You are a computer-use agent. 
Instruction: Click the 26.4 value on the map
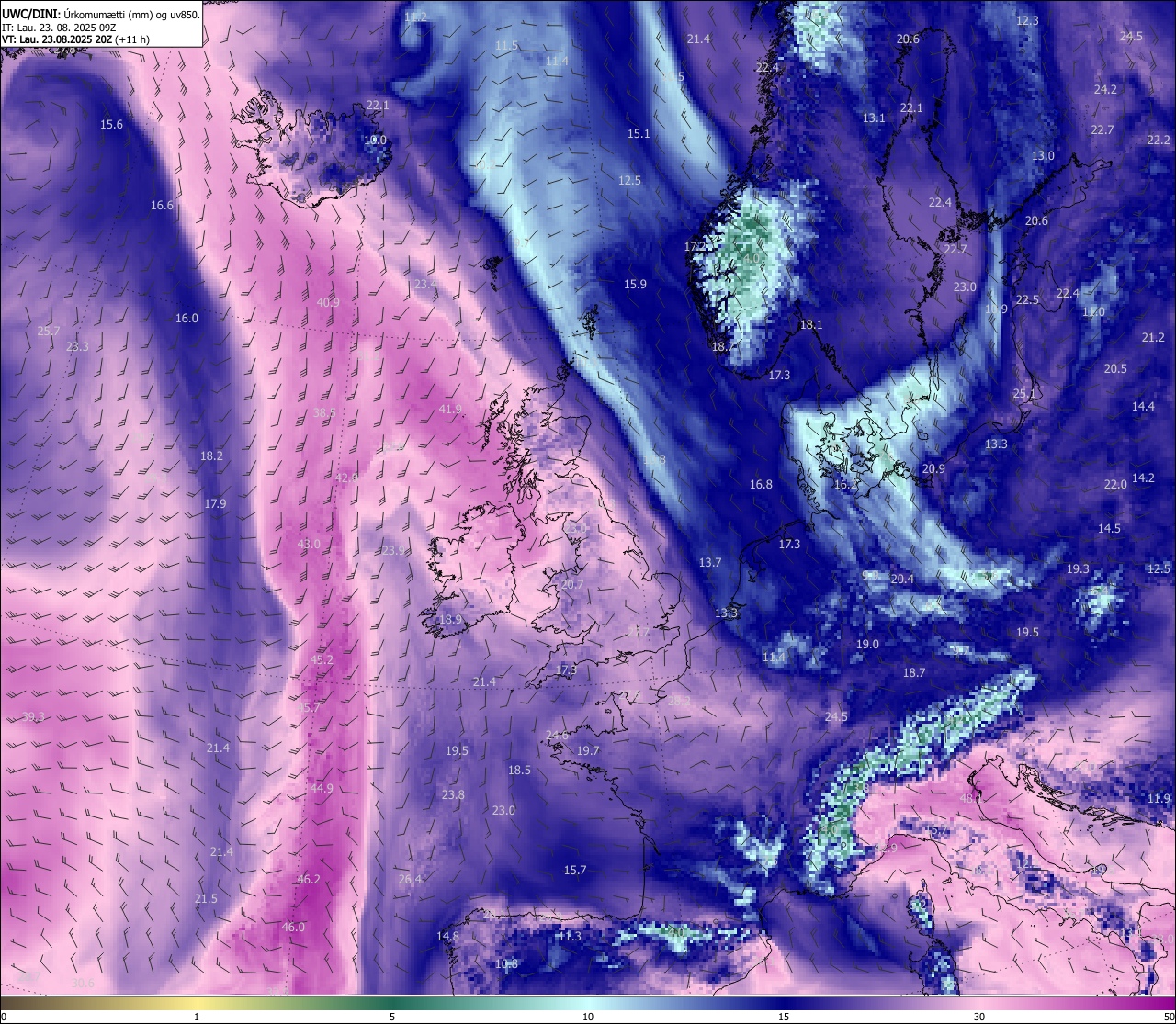click(411, 879)
